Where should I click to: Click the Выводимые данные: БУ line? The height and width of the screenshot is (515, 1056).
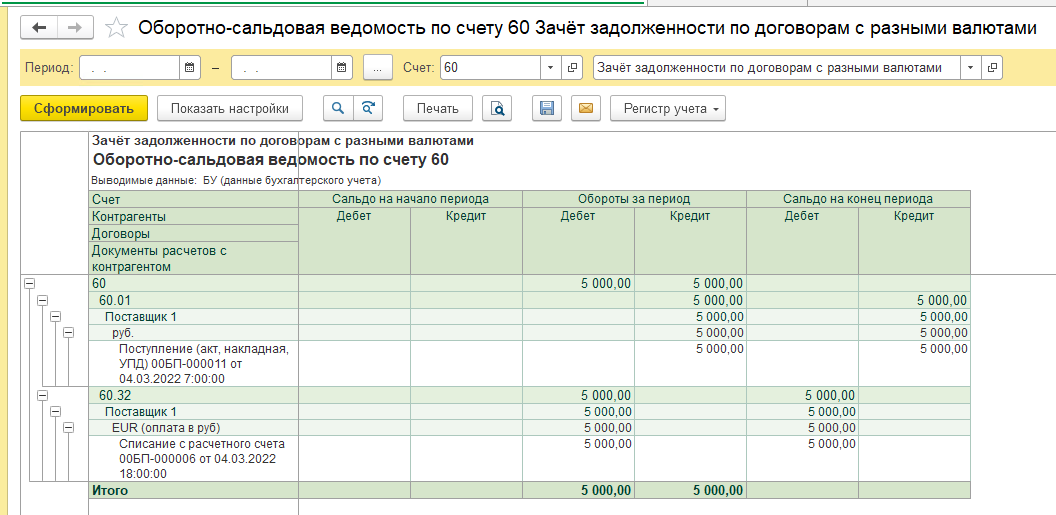point(236,180)
